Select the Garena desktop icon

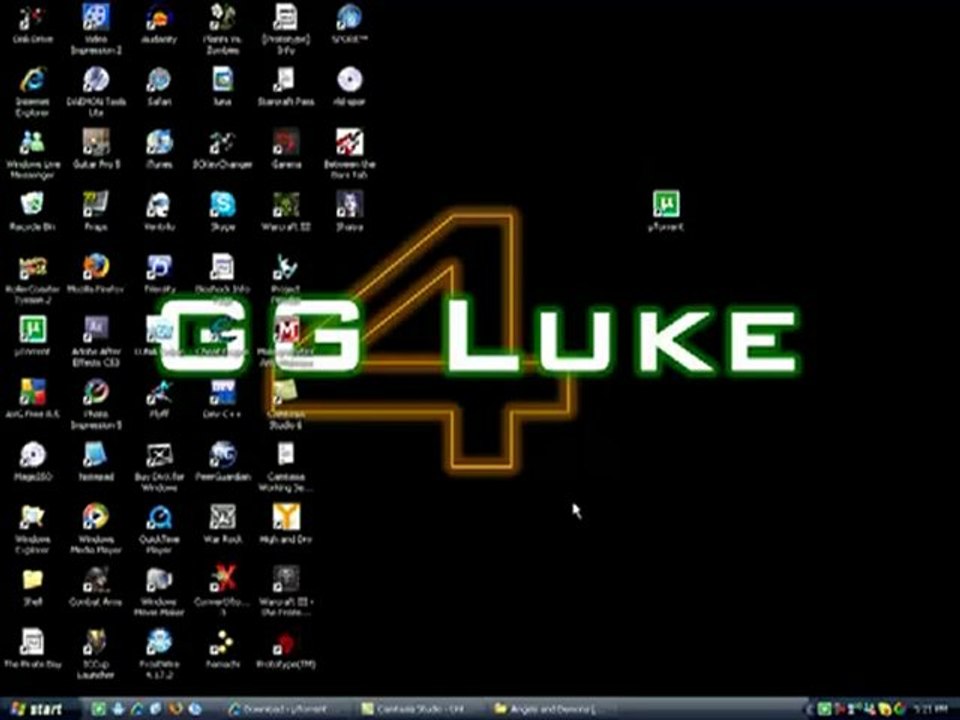(286, 149)
